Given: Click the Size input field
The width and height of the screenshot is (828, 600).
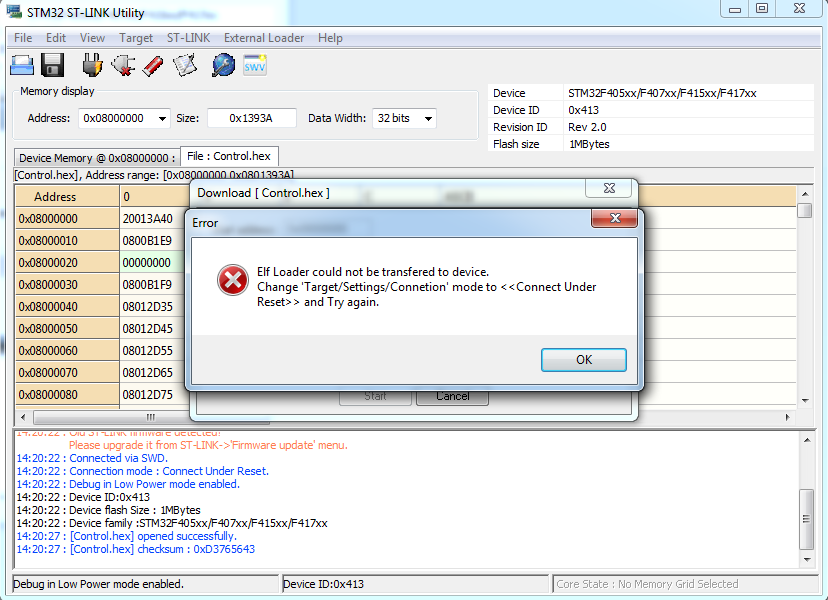Looking at the screenshot, I should (x=252, y=118).
